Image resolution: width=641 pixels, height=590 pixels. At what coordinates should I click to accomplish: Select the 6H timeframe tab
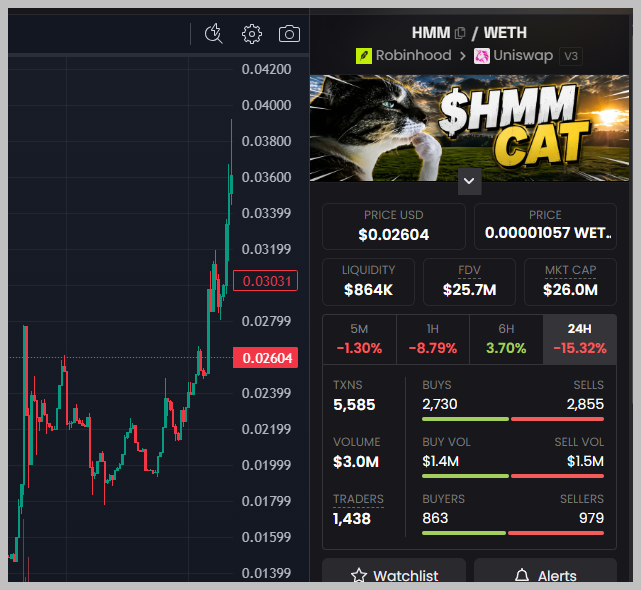click(506, 339)
